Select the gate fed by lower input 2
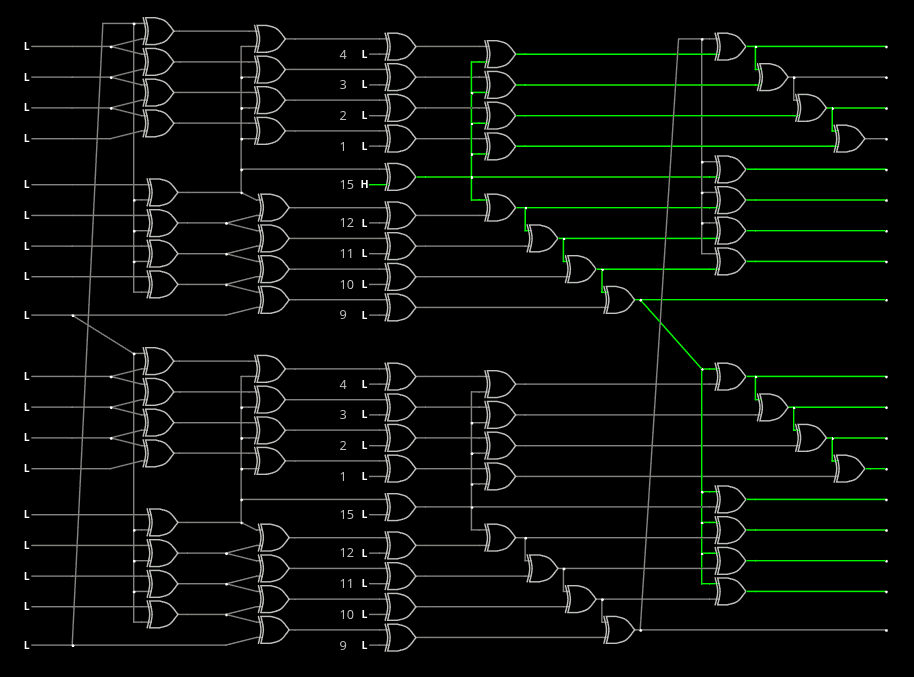The height and width of the screenshot is (677, 914). coord(400,439)
